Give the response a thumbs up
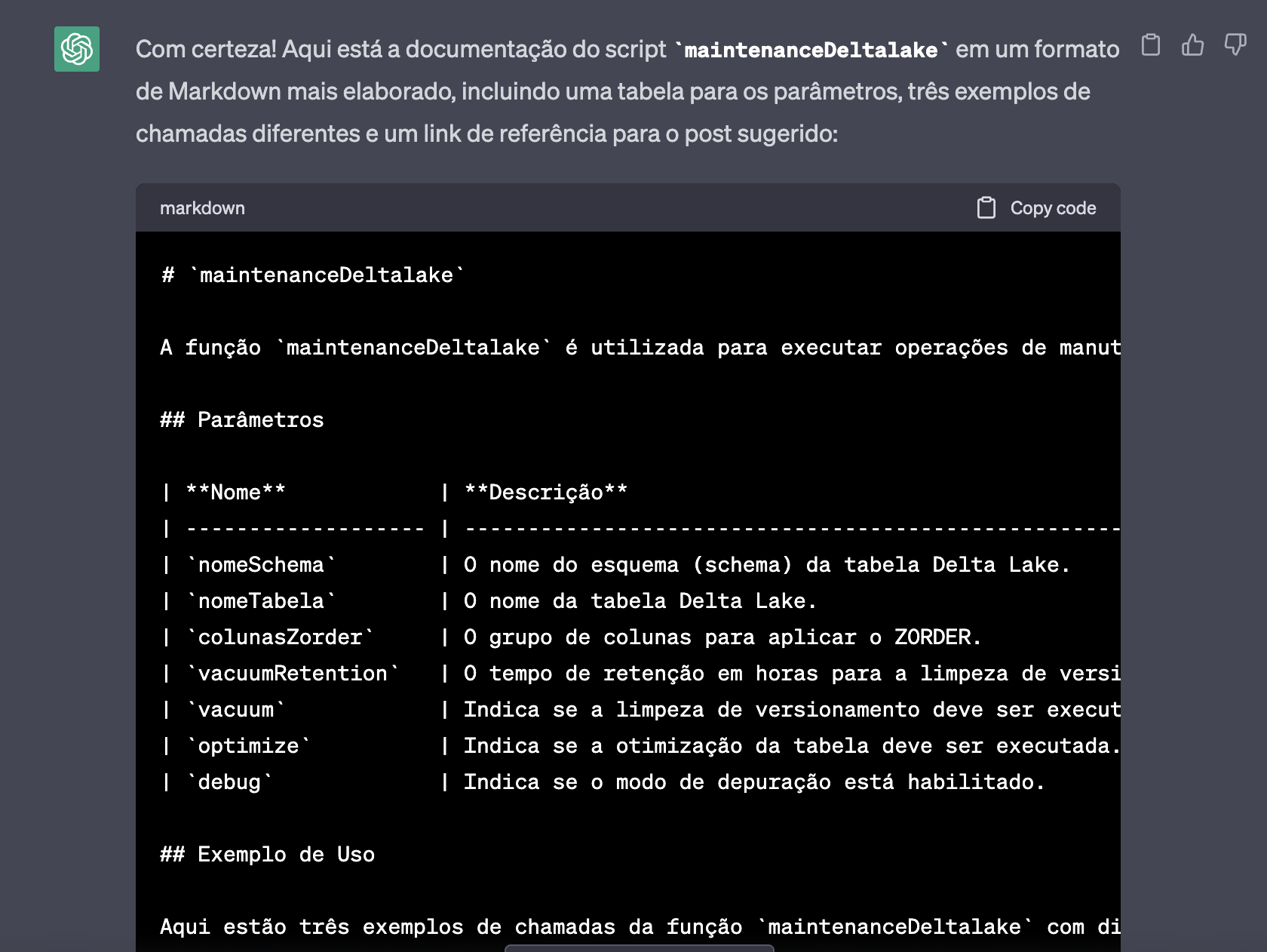 [1193, 45]
